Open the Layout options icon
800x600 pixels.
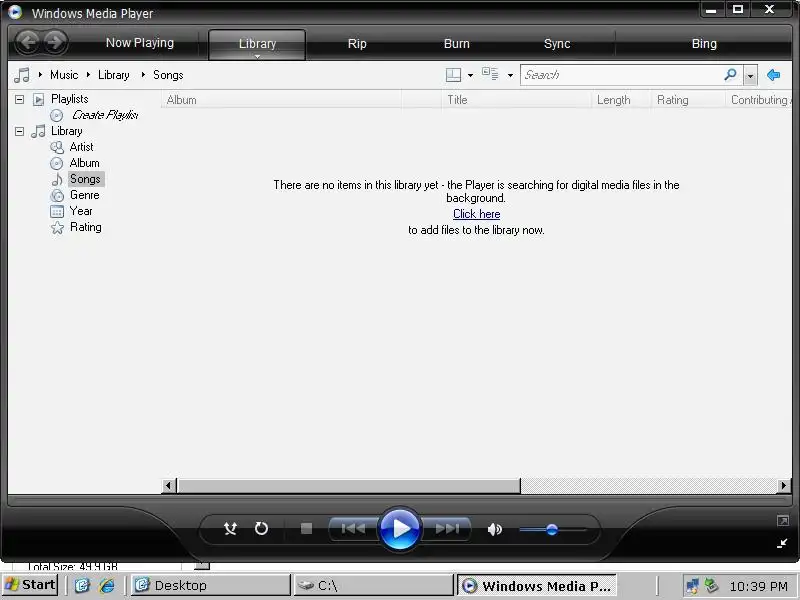point(453,75)
